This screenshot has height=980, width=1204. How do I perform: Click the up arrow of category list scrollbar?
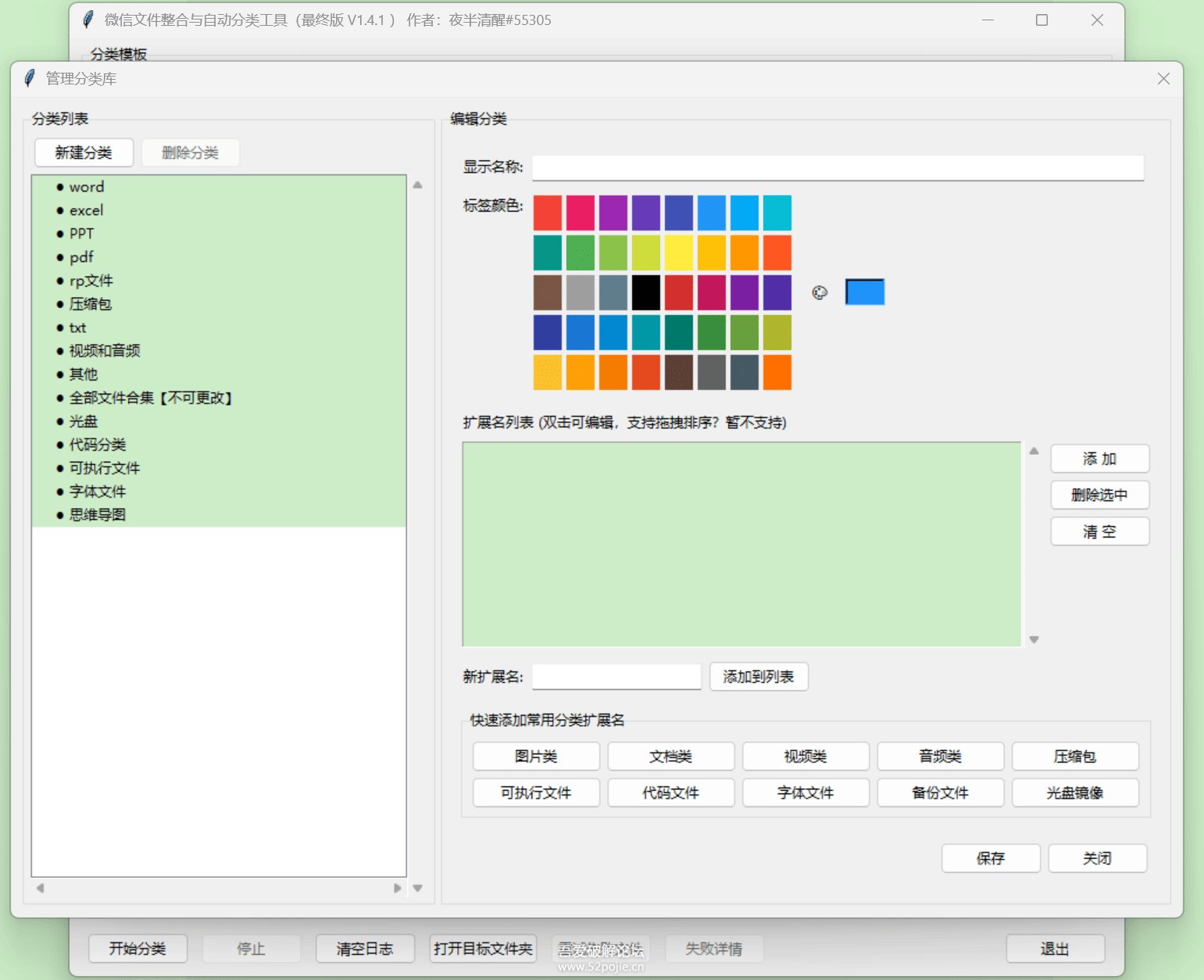point(418,185)
